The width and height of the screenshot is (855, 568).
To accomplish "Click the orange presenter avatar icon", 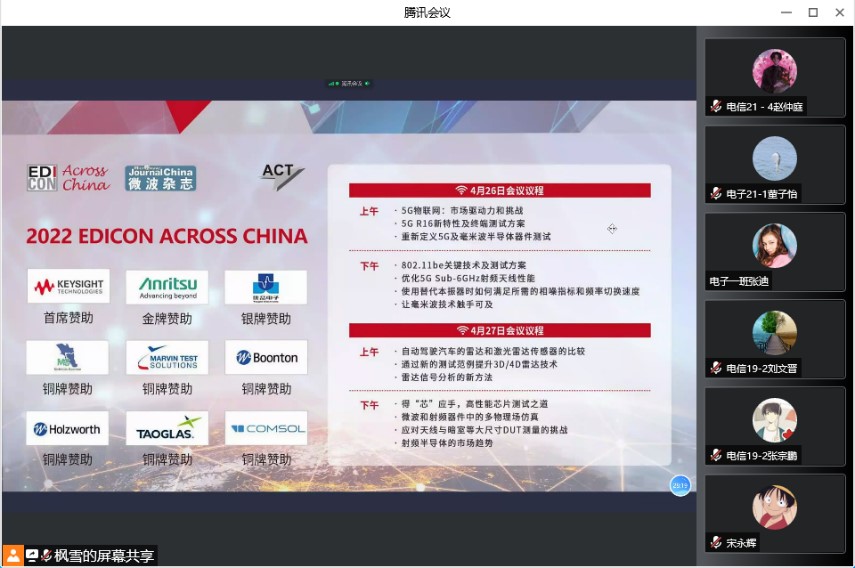I will [x=13, y=555].
